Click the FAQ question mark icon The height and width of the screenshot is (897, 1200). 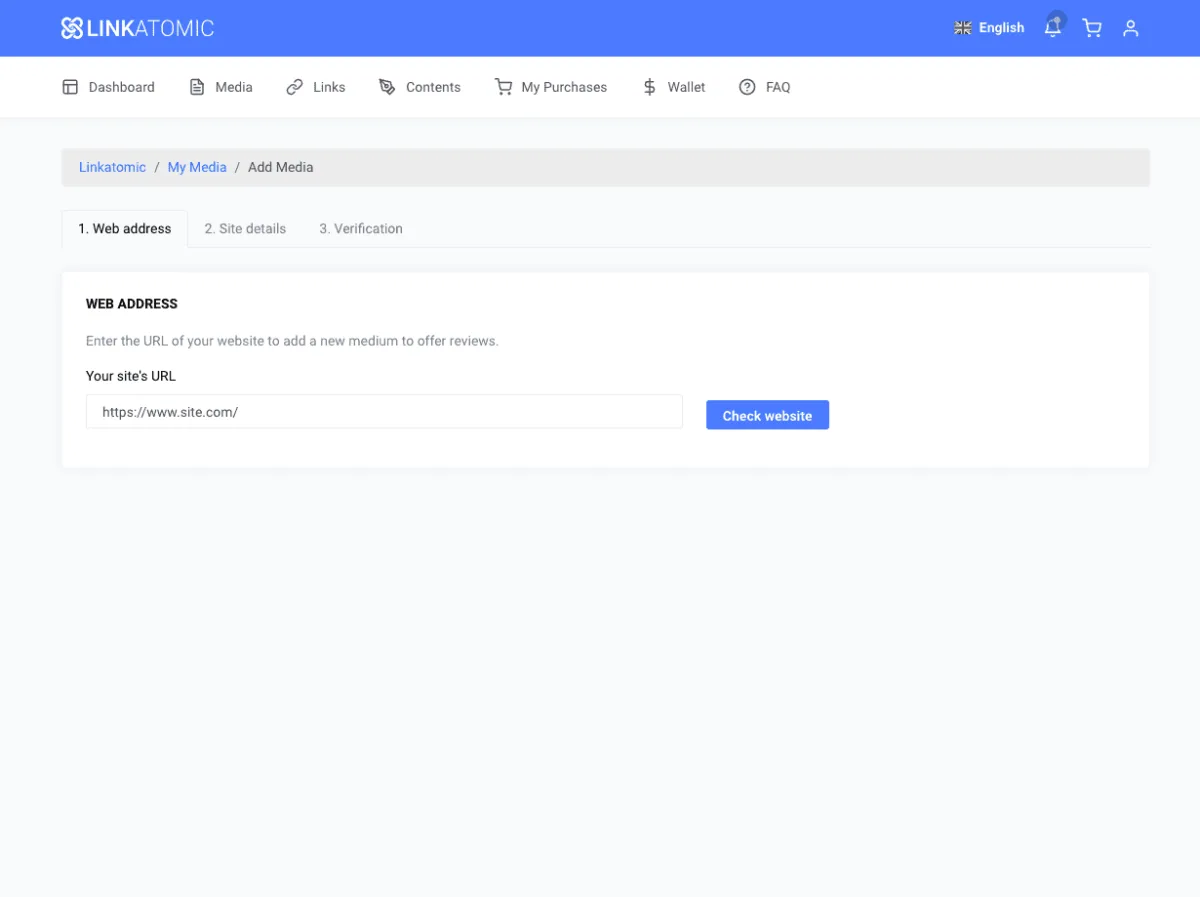click(x=747, y=87)
